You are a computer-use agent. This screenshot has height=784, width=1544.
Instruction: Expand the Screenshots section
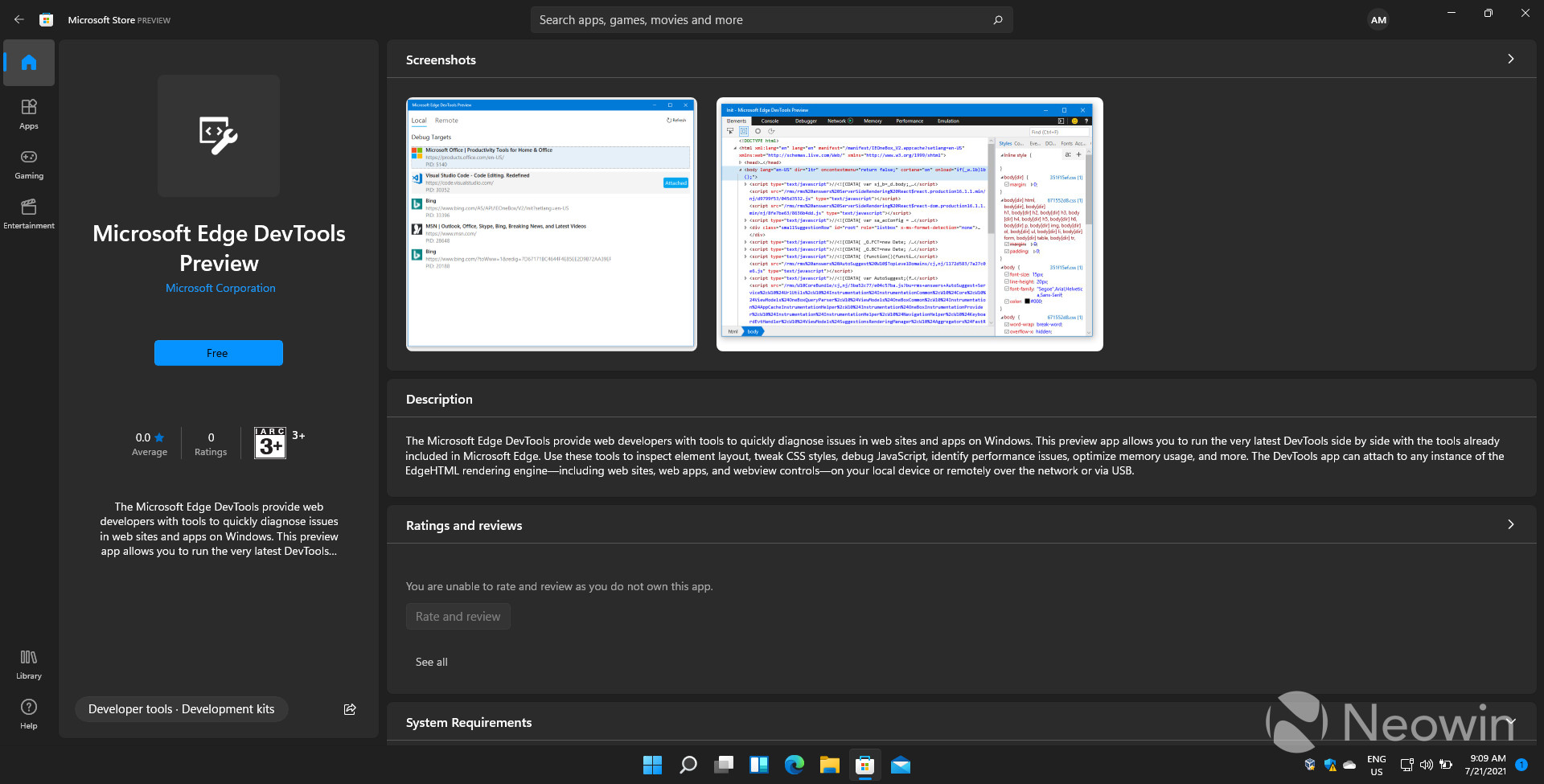[x=1509, y=59]
